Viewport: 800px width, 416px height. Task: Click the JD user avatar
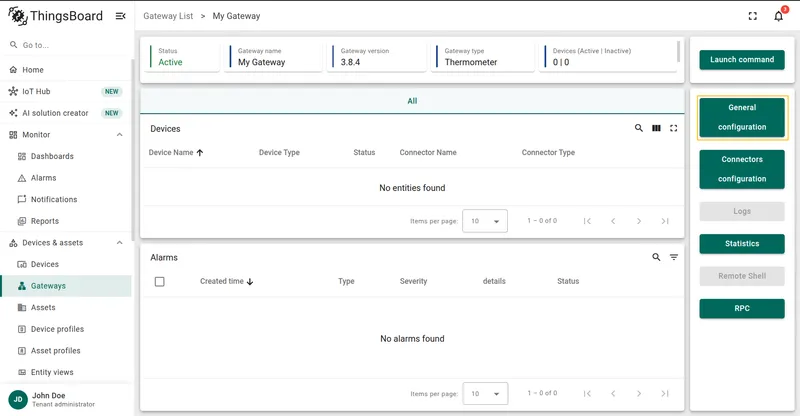click(18, 399)
